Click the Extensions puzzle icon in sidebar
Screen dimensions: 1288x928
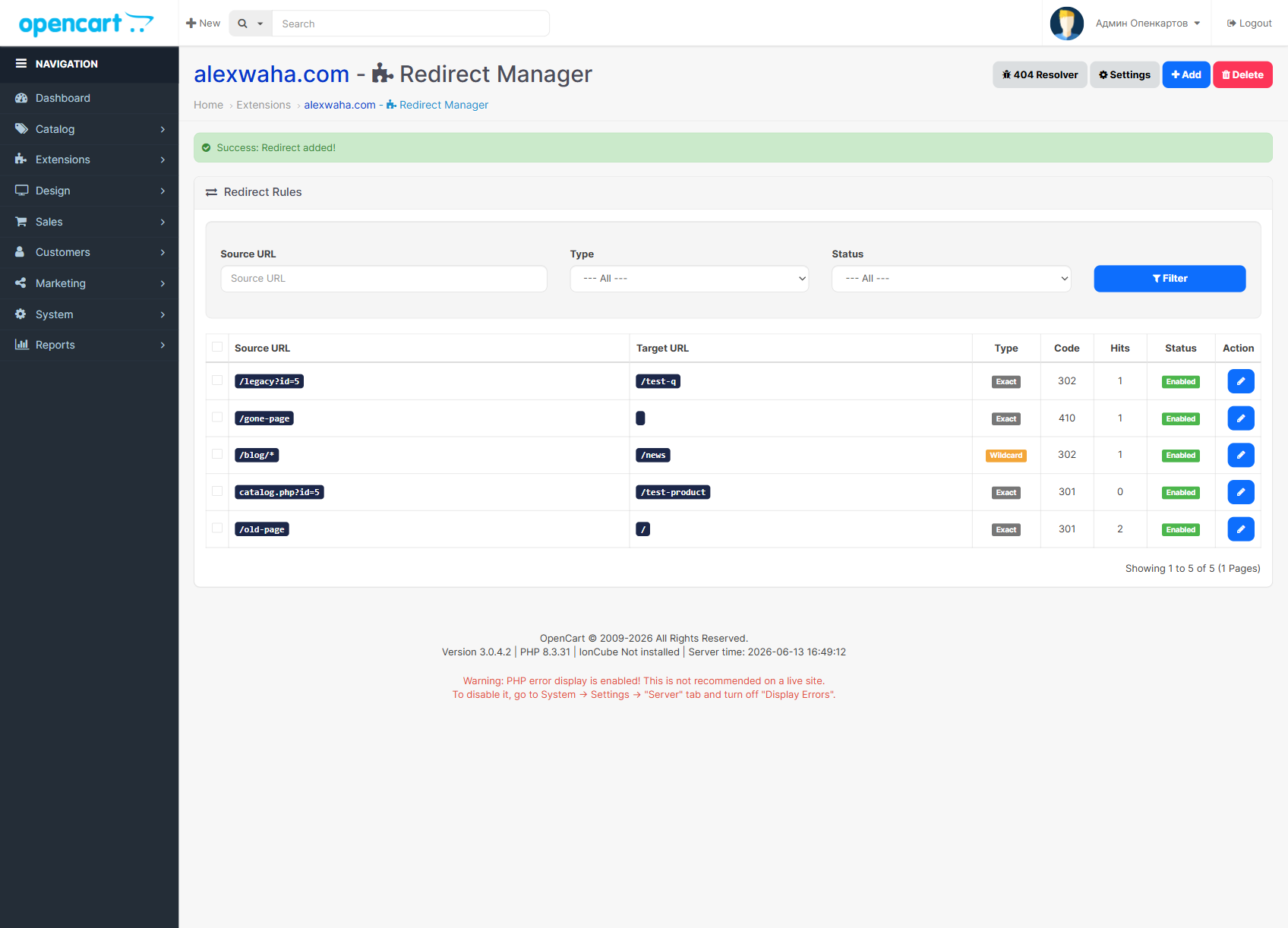(21, 159)
